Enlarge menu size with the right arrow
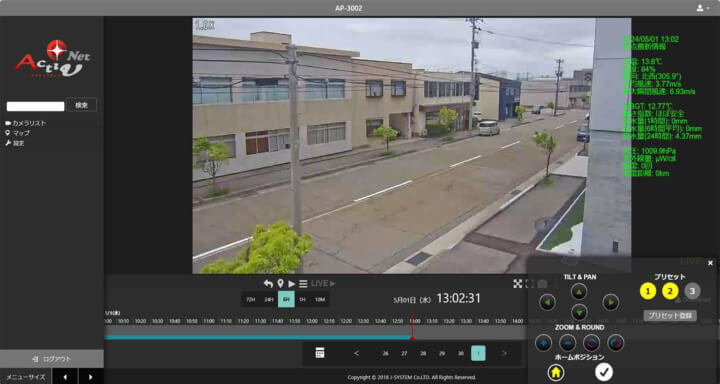 (x=91, y=377)
